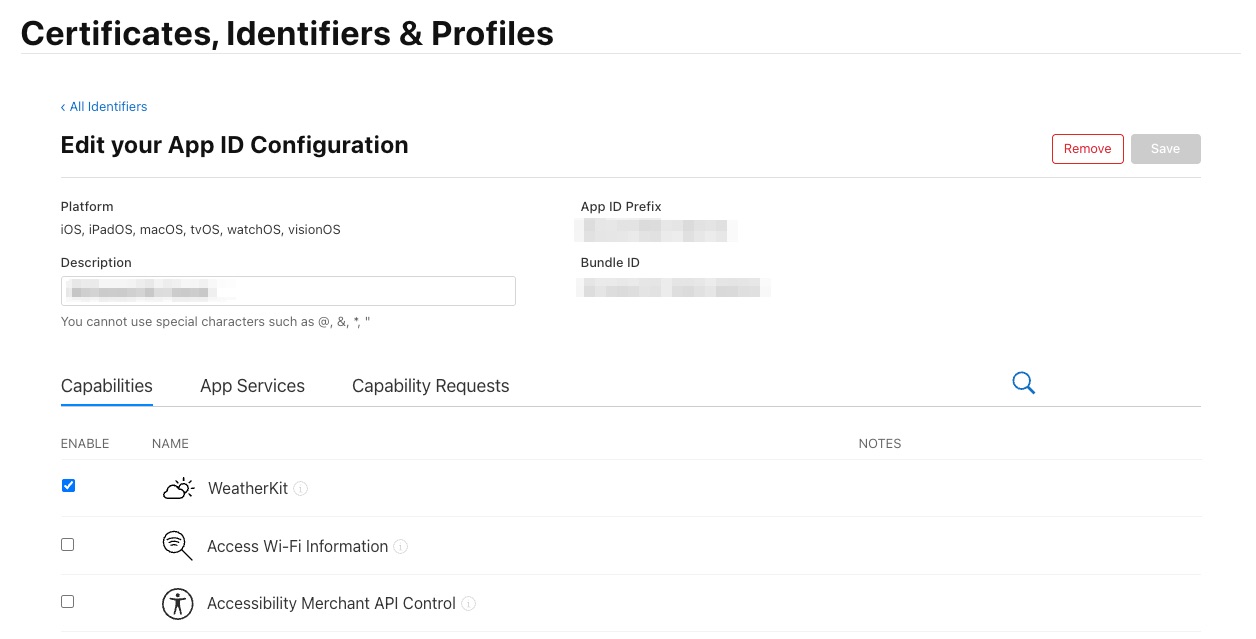
Task: Open the Capability Requests tab
Action: click(430, 386)
